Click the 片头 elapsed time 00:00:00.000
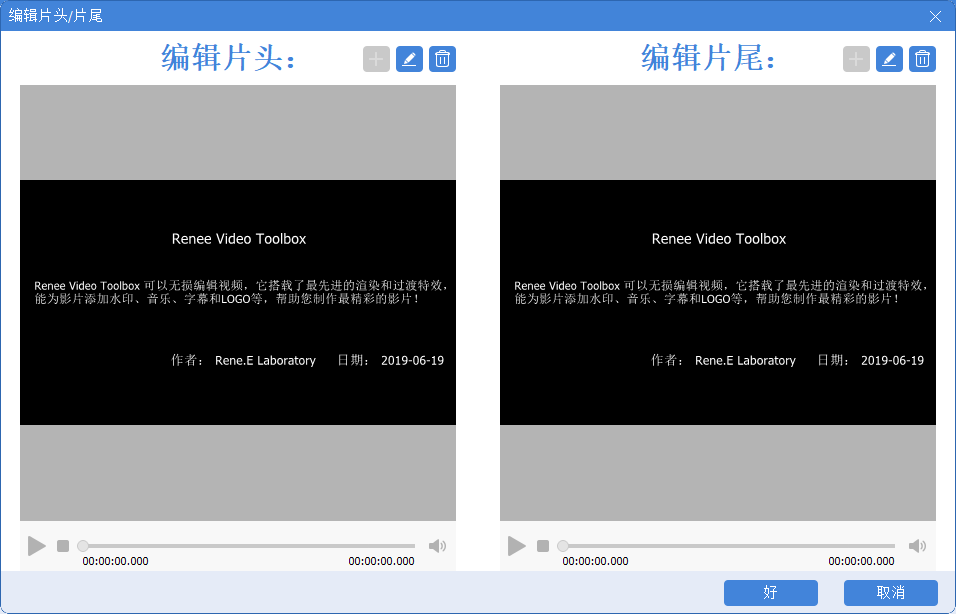Screen dimensions: 956x614 pyautogui.click(x=115, y=561)
